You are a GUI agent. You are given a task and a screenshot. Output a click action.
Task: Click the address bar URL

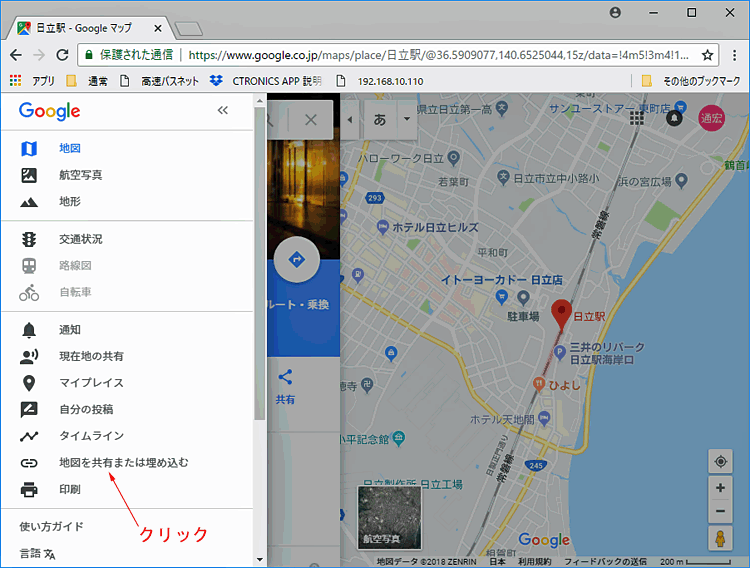439,56
